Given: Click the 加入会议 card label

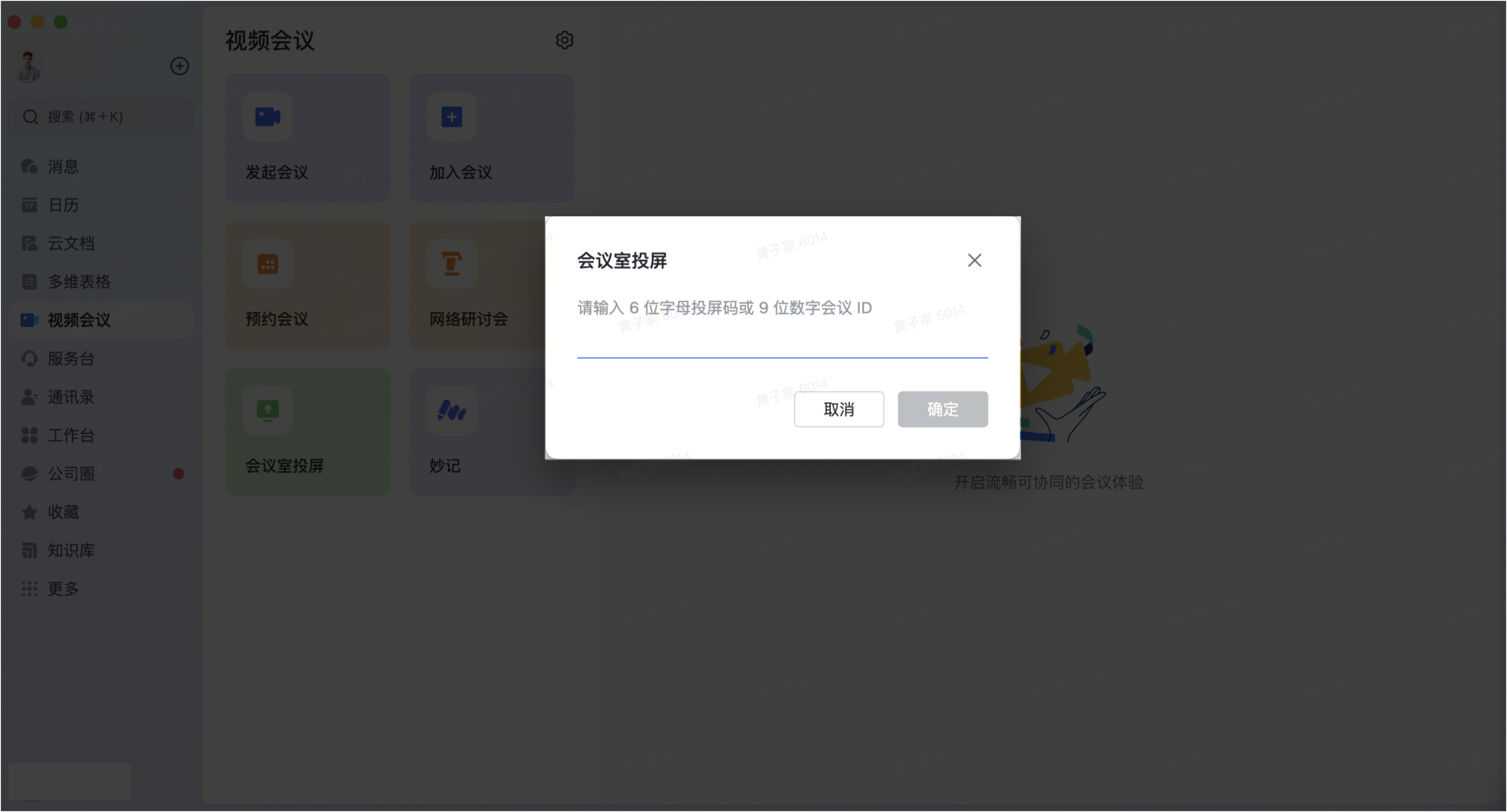Looking at the screenshot, I should click(460, 172).
